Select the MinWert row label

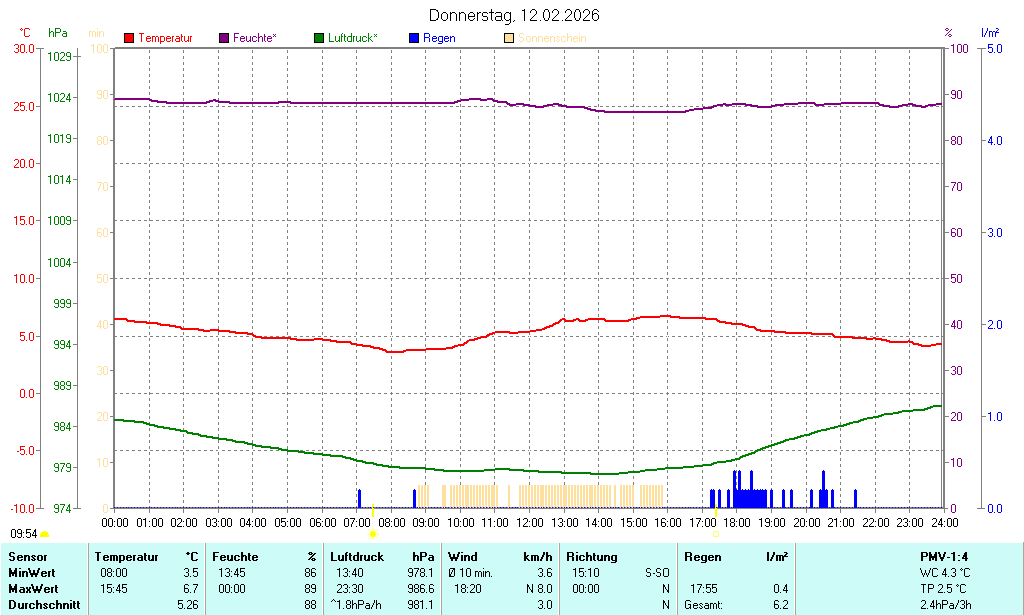(x=32, y=573)
